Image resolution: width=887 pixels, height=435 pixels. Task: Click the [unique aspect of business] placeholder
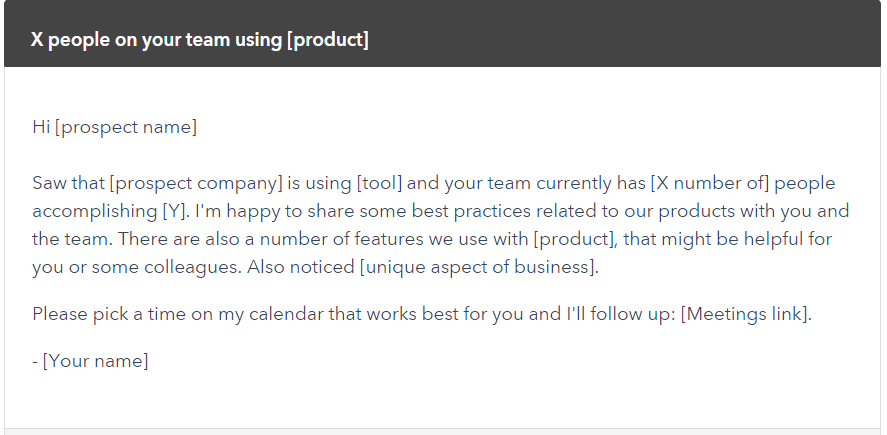click(478, 266)
